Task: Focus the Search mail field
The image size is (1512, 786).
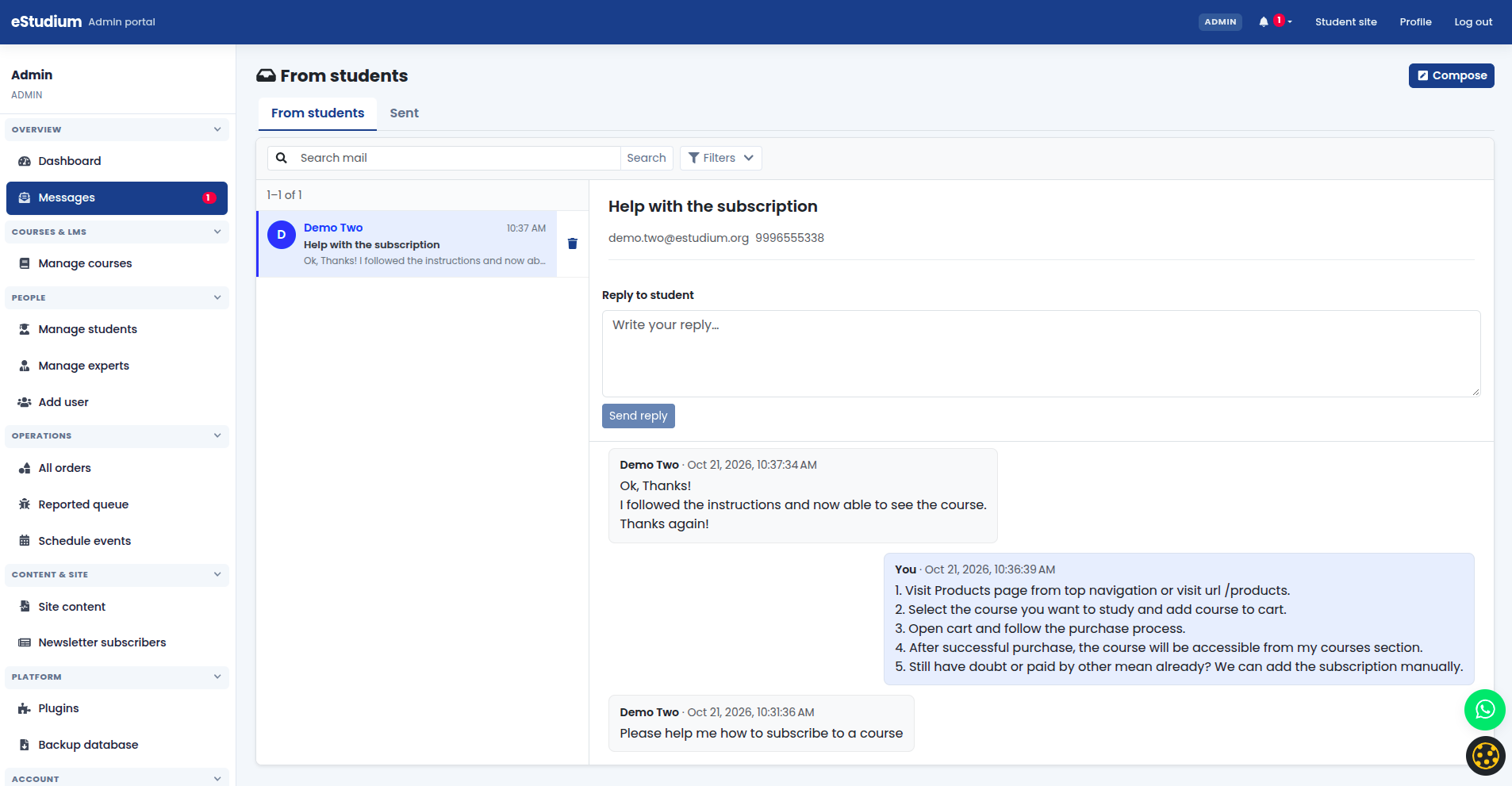Action: [x=456, y=158]
